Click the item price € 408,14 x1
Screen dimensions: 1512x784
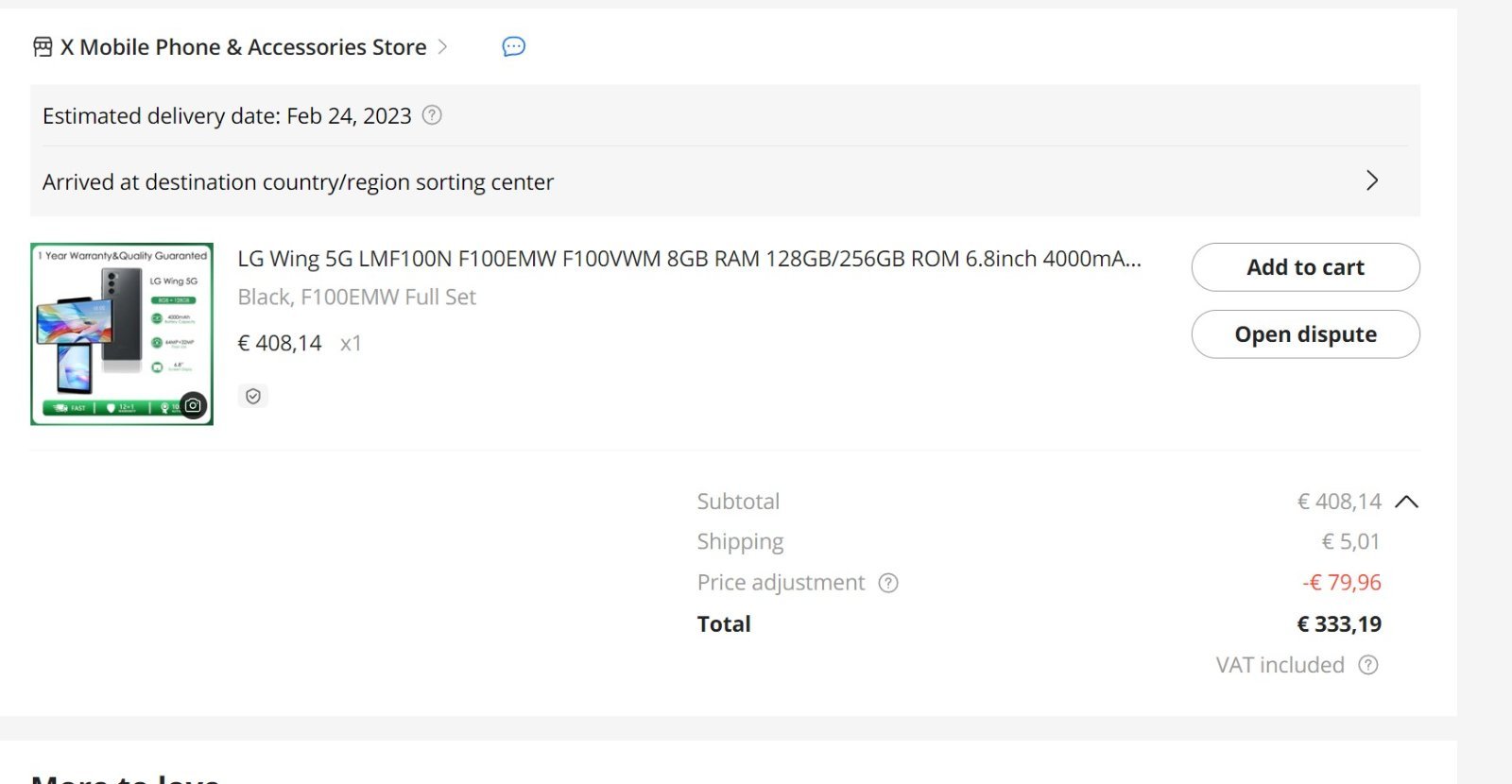pos(299,343)
